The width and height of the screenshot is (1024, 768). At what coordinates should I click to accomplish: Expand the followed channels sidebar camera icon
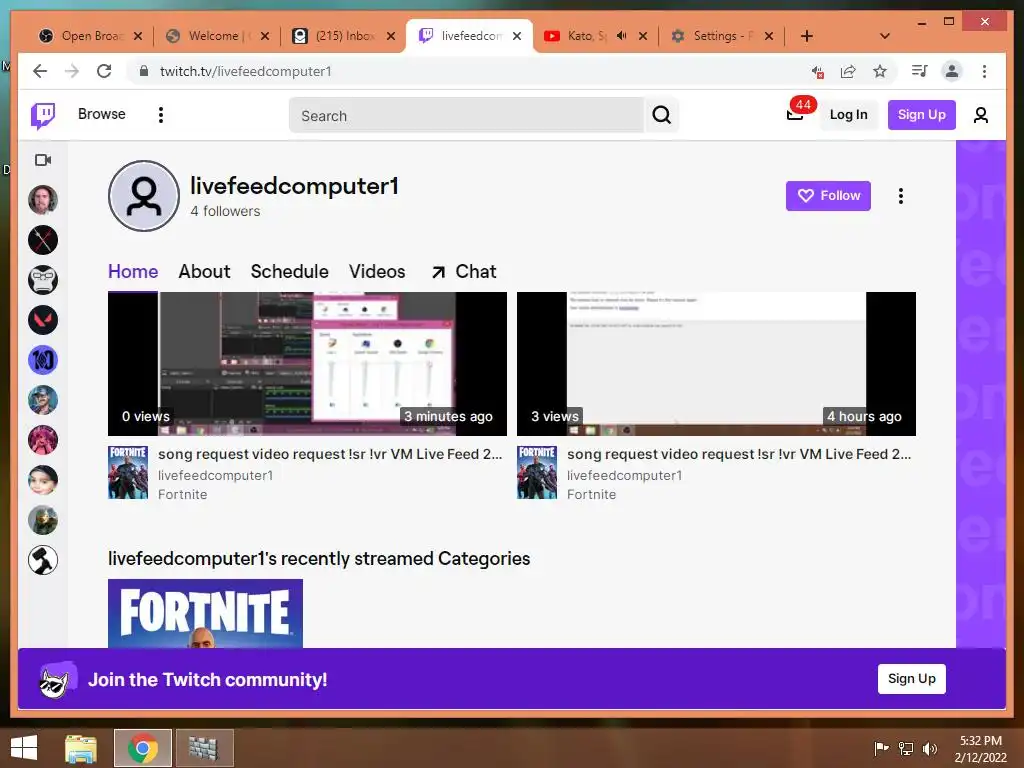43,160
